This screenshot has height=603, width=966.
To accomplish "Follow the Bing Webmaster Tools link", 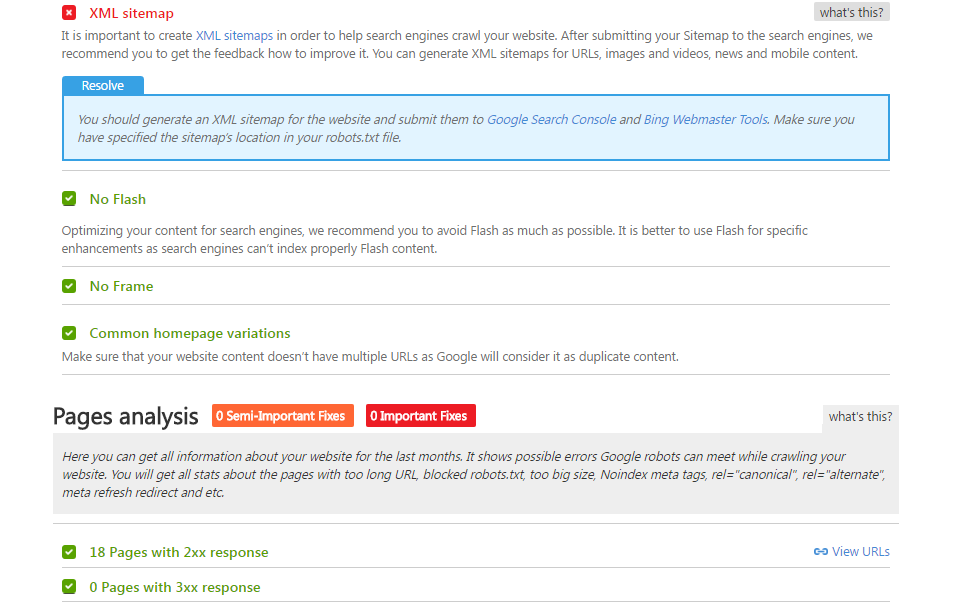I will 705,119.
